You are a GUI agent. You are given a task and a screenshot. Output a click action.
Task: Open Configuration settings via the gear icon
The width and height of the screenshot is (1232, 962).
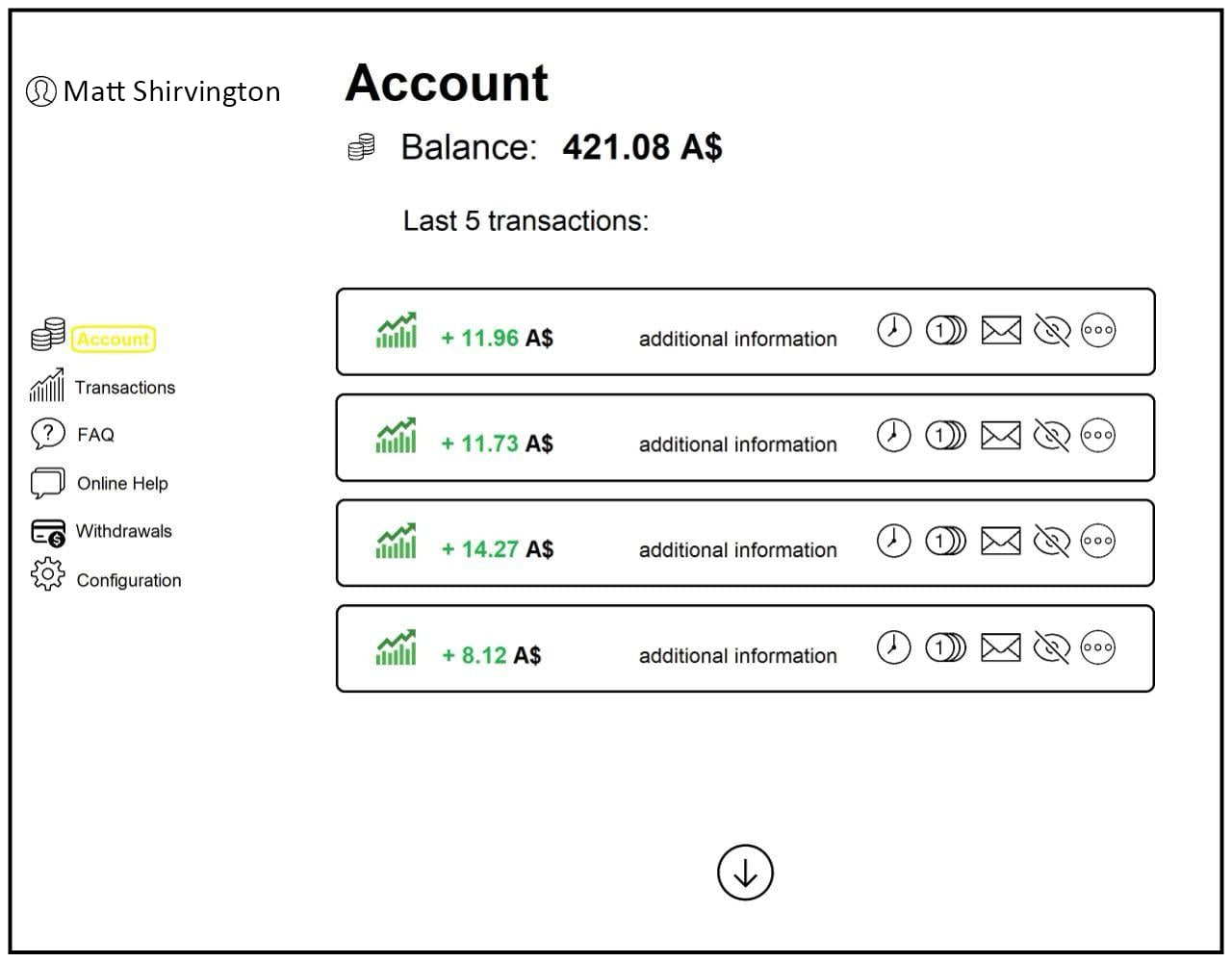(x=47, y=575)
